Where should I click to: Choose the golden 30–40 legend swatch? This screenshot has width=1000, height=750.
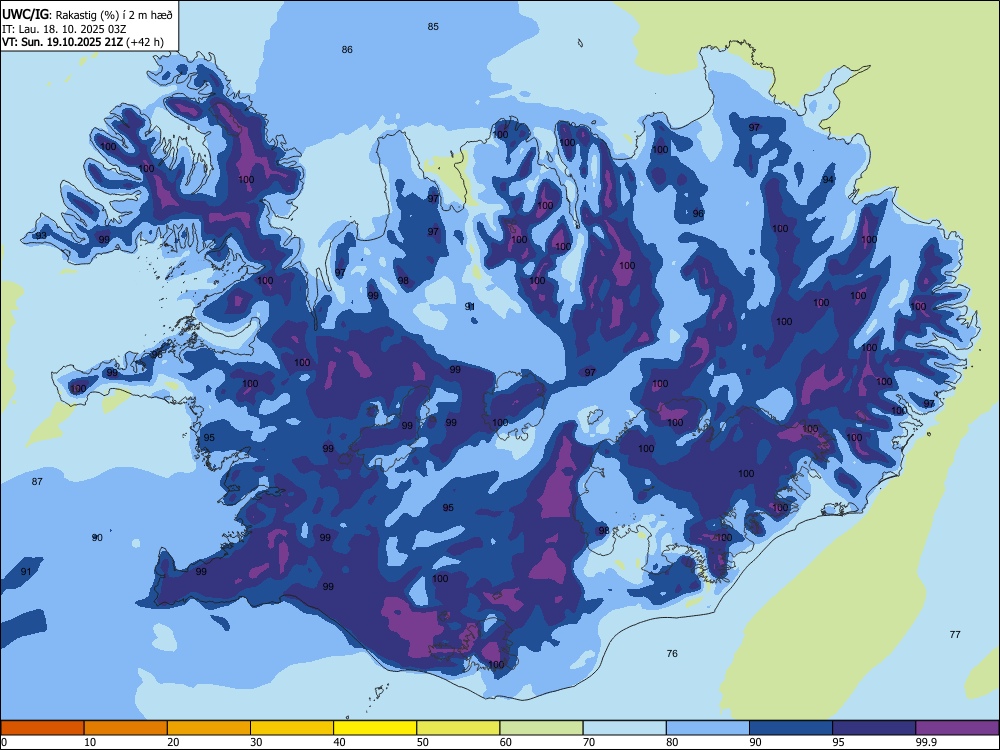tap(292, 728)
